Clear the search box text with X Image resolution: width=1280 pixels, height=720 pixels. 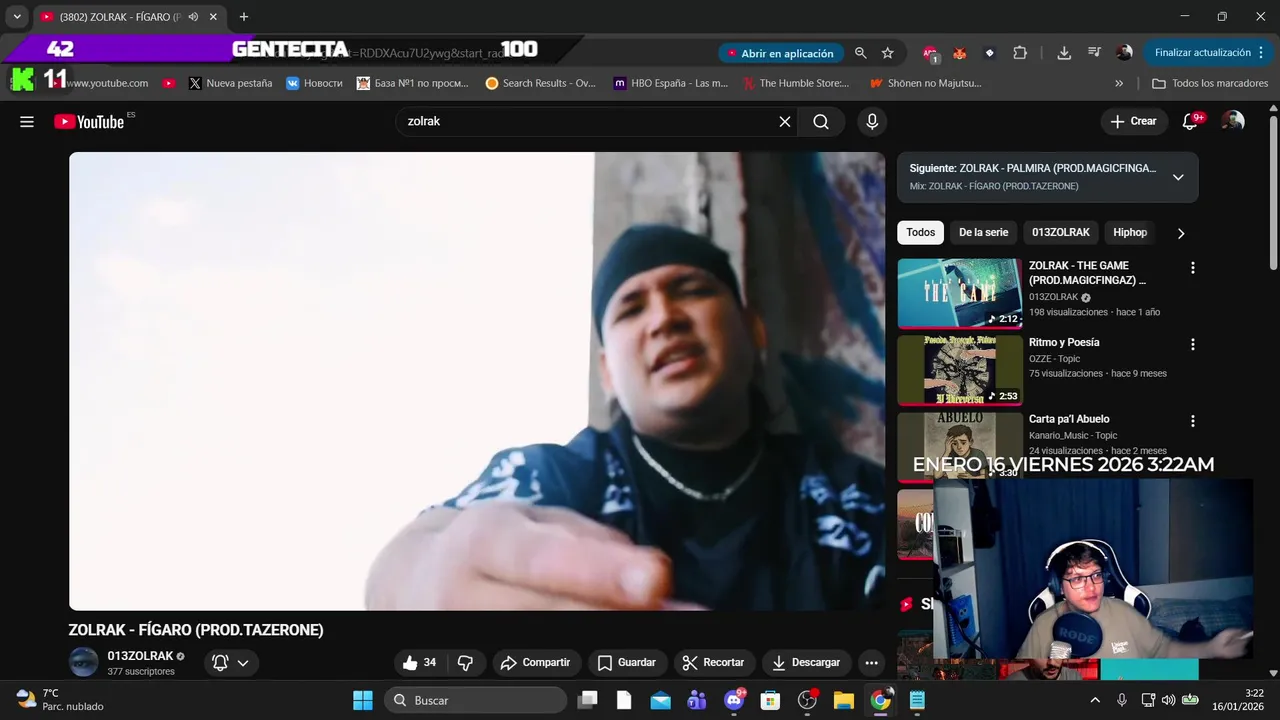785,122
